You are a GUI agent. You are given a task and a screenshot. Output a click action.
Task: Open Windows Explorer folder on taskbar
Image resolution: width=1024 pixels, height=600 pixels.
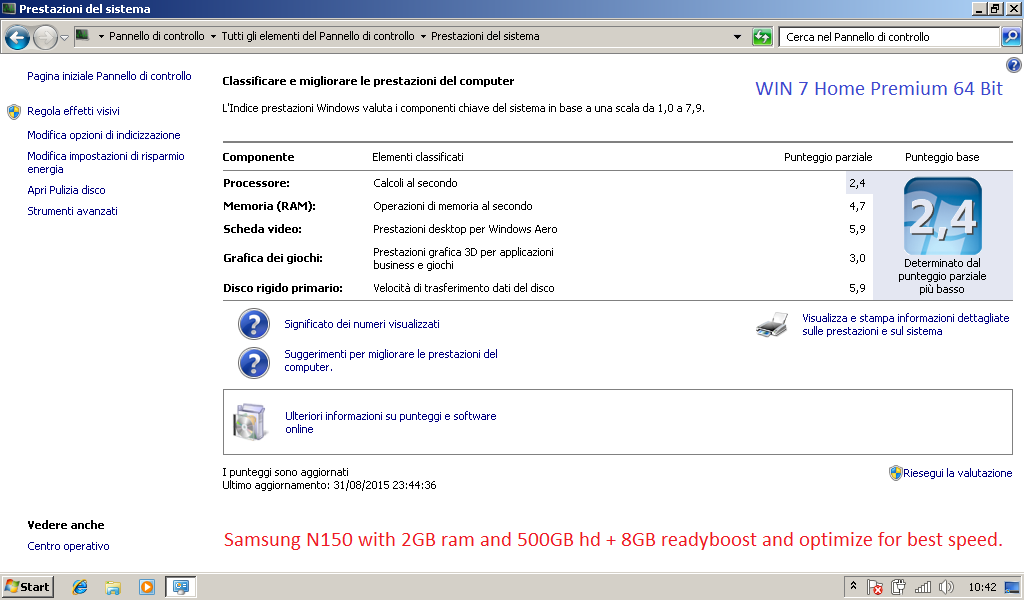point(113,587)
